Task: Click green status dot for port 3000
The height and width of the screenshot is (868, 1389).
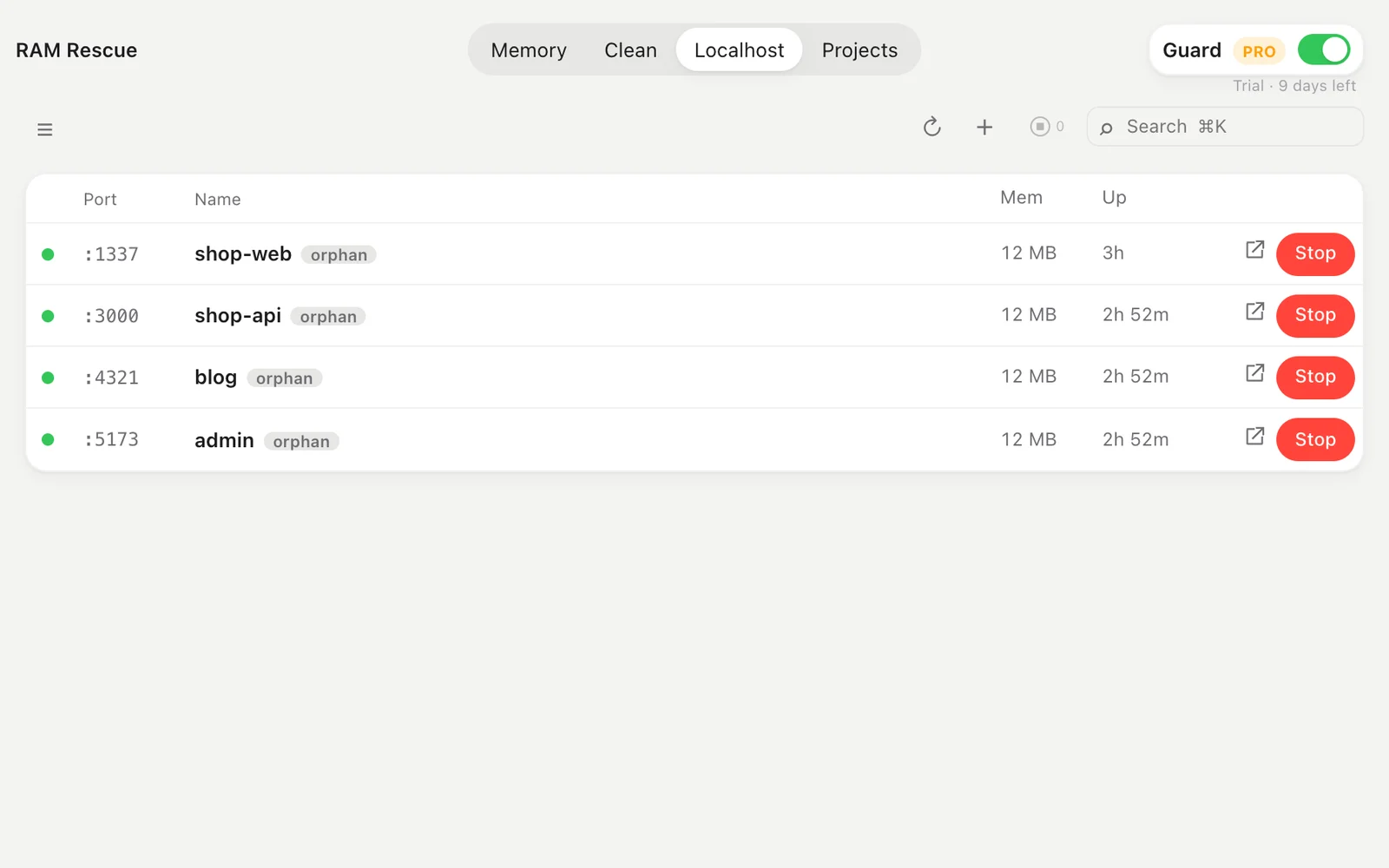Action: pos(48,316)
